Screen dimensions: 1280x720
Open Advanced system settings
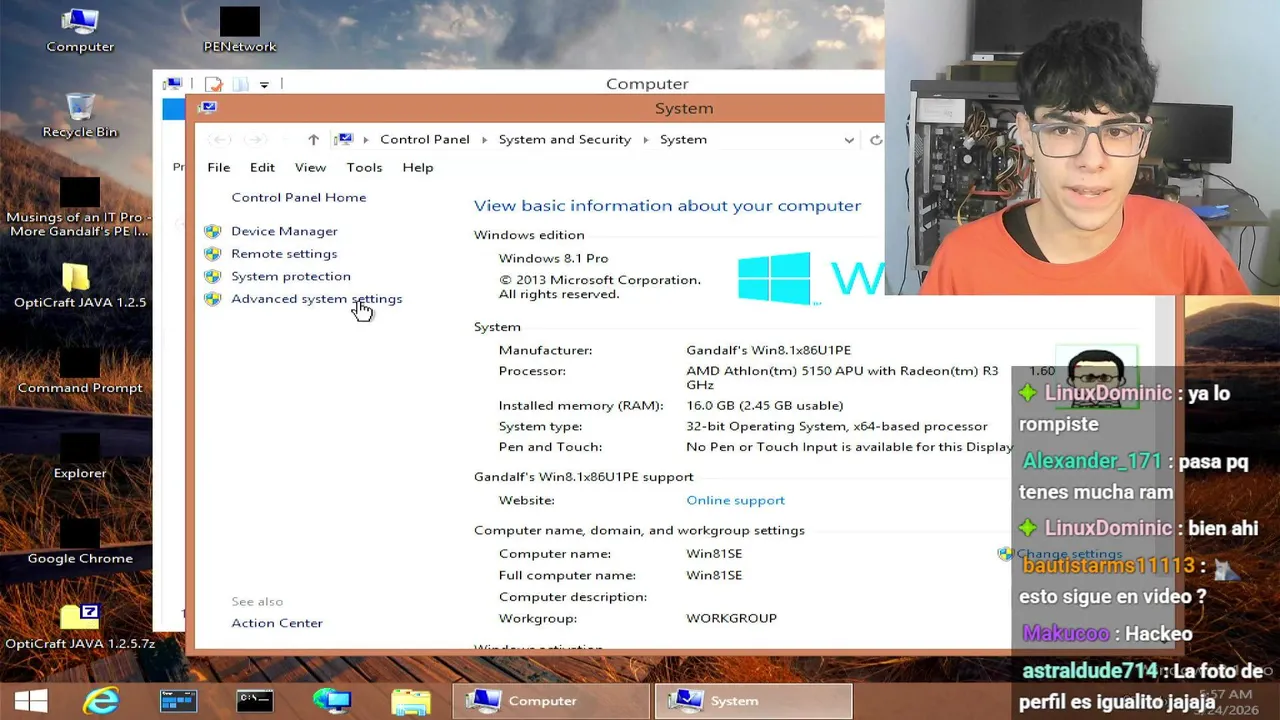[x=316, y=299]
